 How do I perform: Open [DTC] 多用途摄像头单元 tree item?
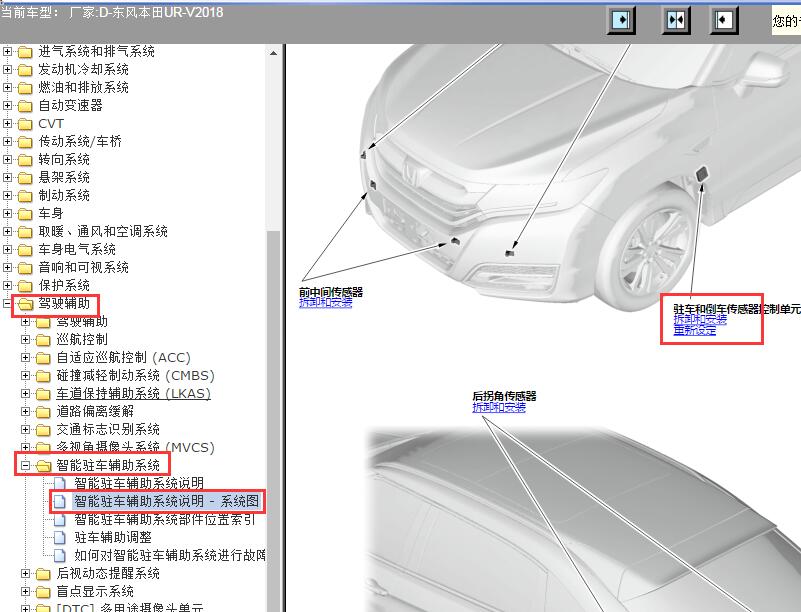click(130, 608)
